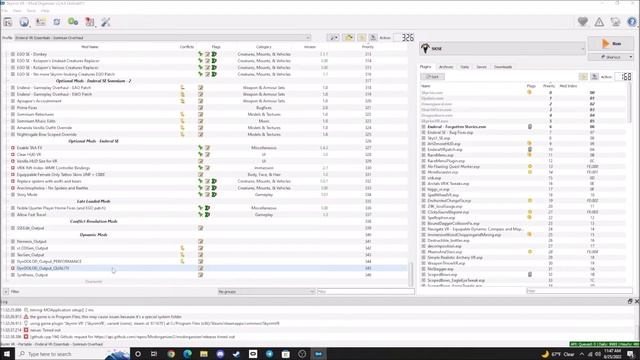Open the profiles configuration toolbar icon
This screenshot has width=640, height=360.
coord(40,22)
